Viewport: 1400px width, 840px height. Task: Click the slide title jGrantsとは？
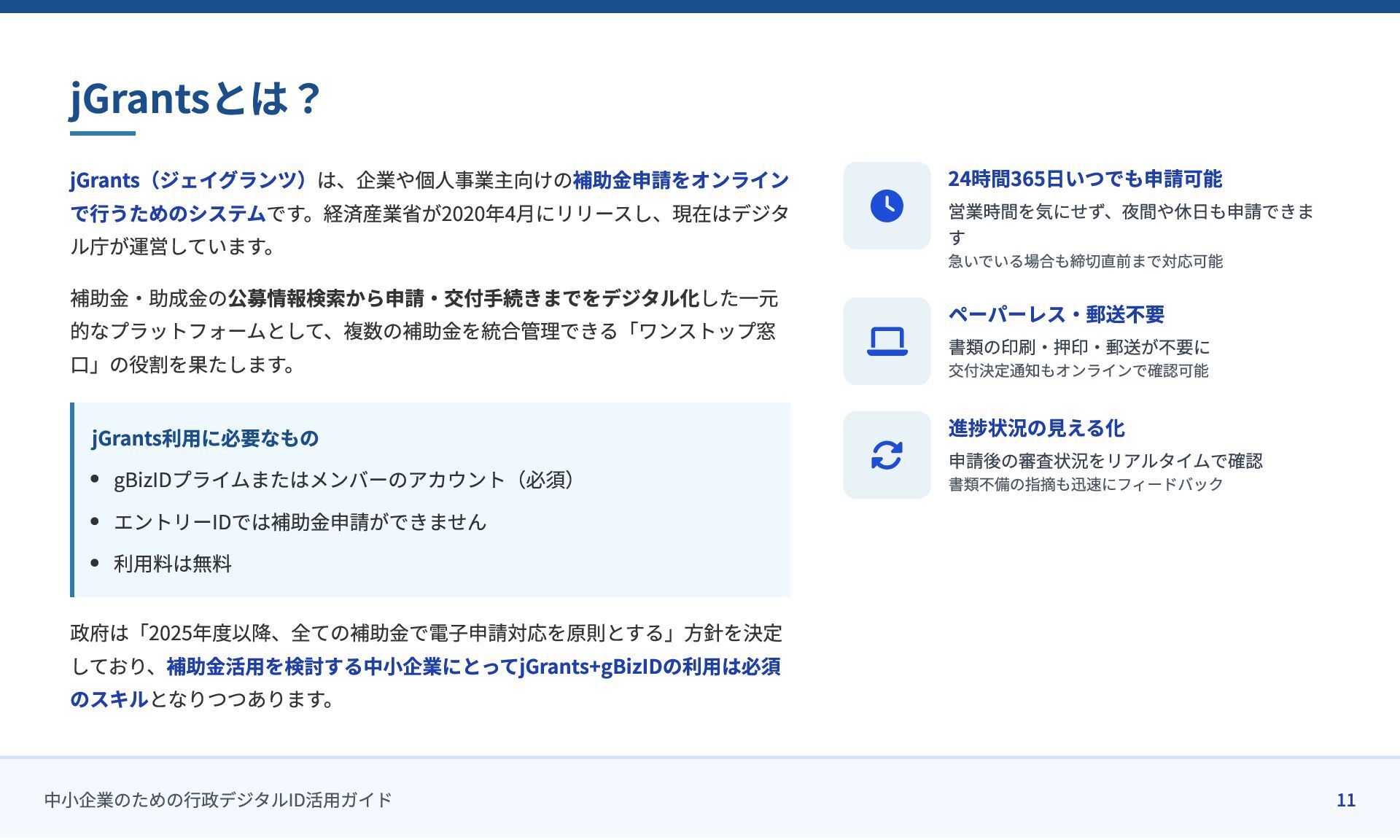[x=195, y=98]
